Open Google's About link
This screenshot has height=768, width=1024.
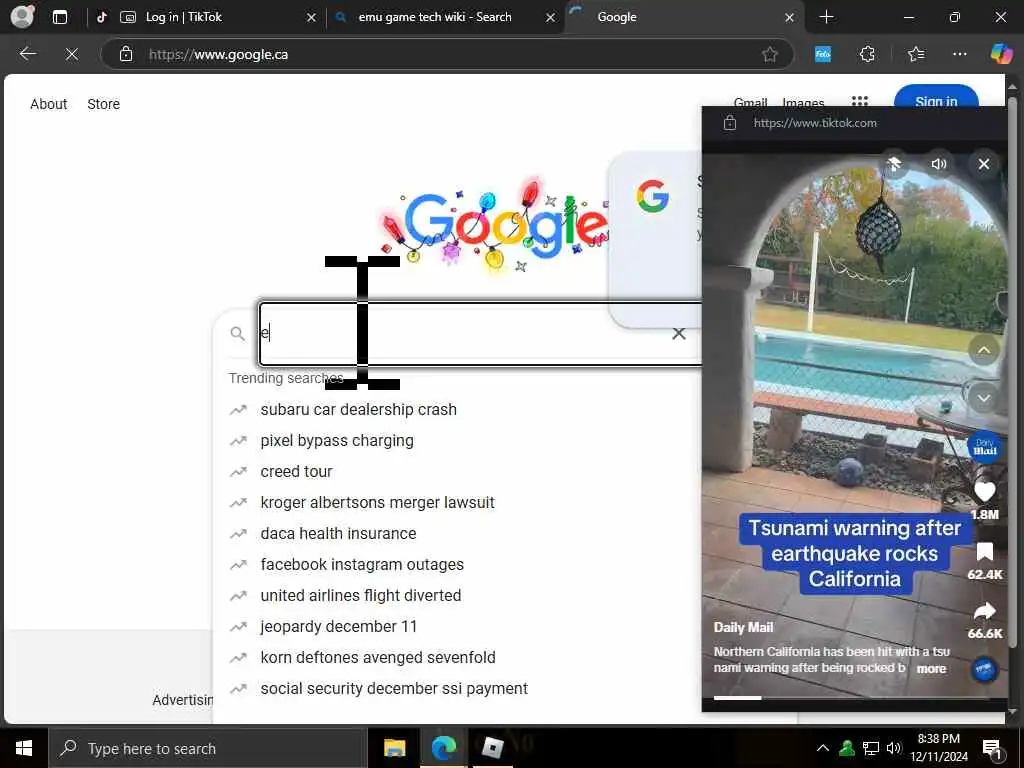(48, 104)
